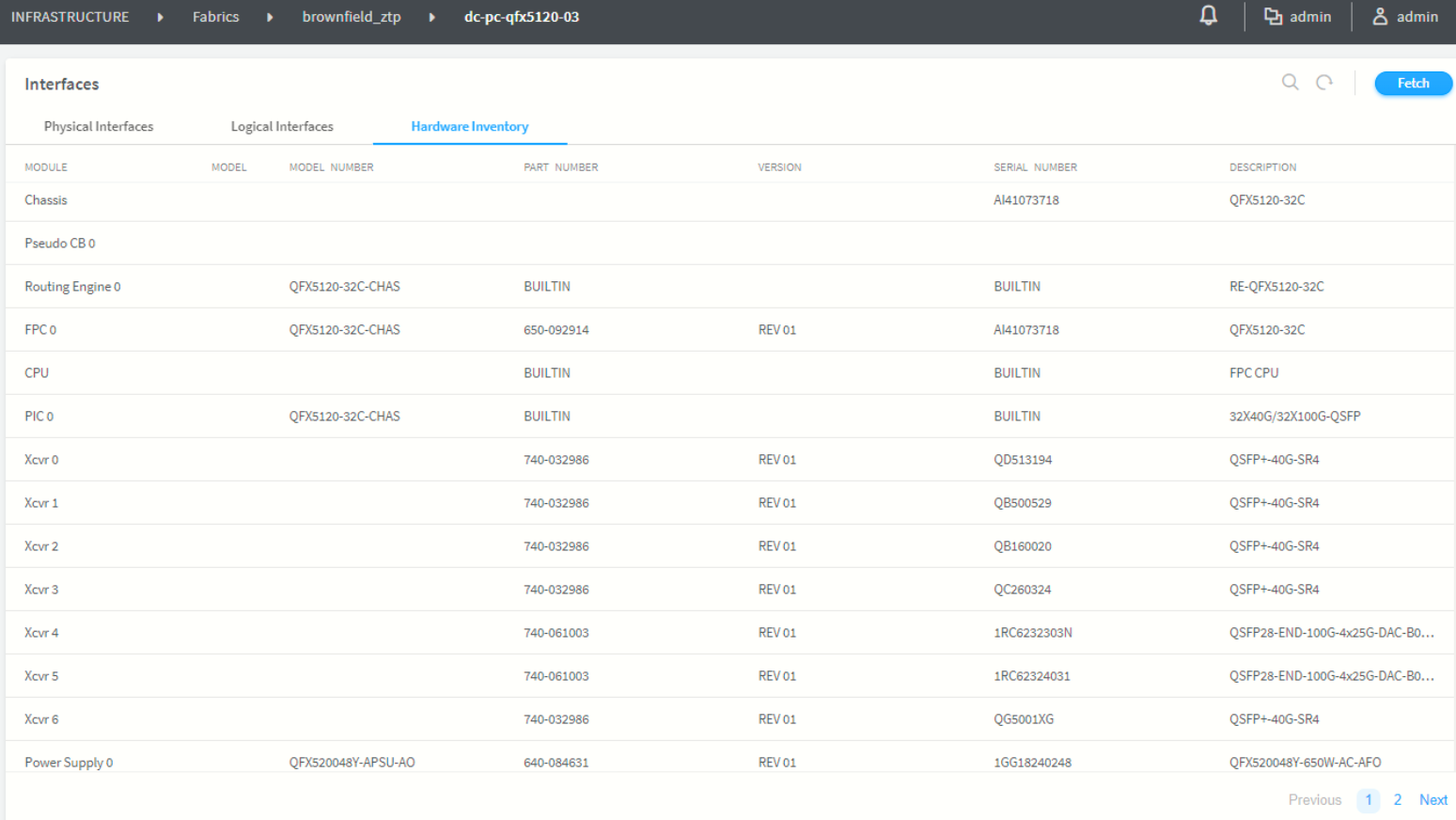Click the INFRASTRUCTURE breadcrumb
The width and height of the screenshot is (1456, 820).
coord(70,17)
